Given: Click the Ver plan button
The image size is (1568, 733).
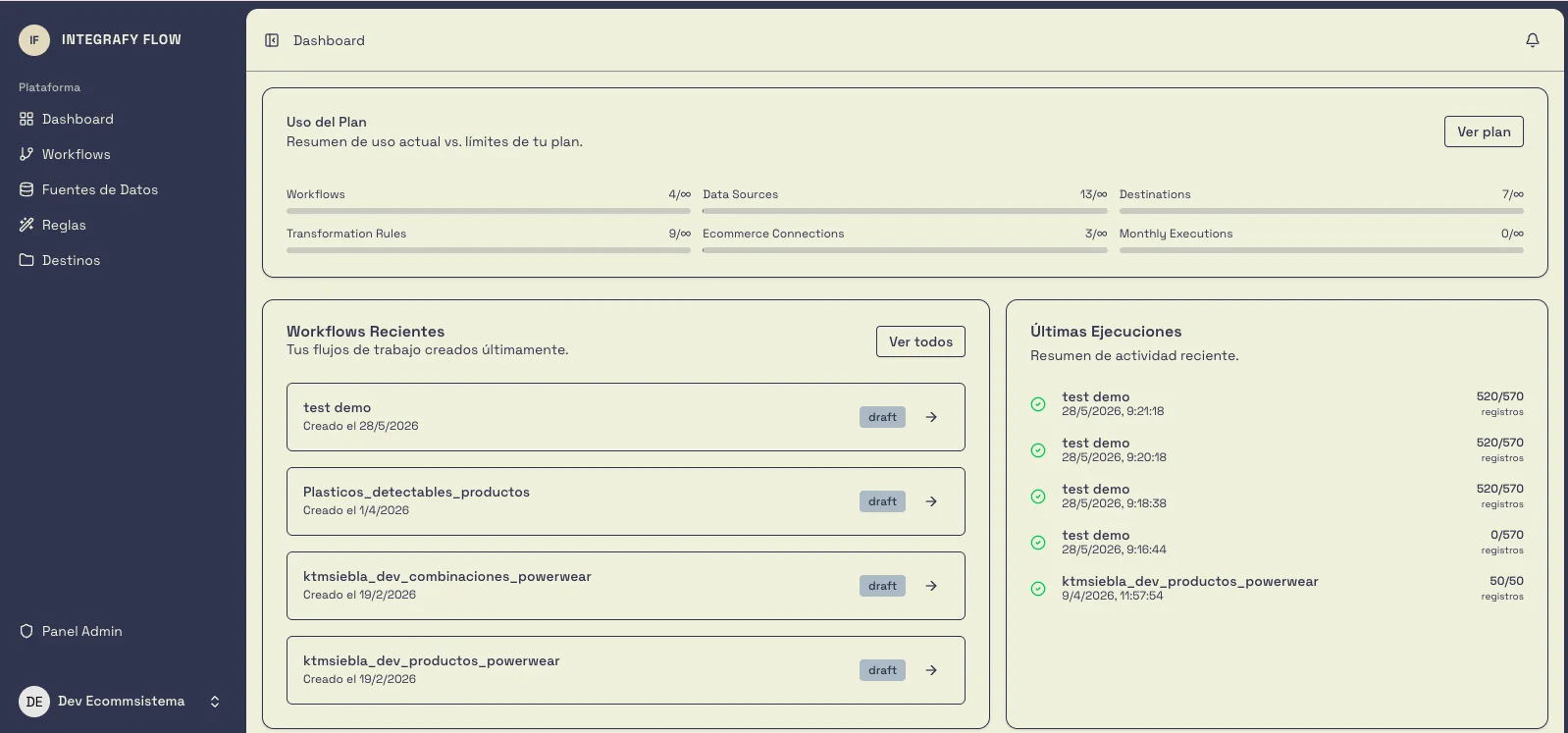Looking at the screenshot, I should [1484, 131].
